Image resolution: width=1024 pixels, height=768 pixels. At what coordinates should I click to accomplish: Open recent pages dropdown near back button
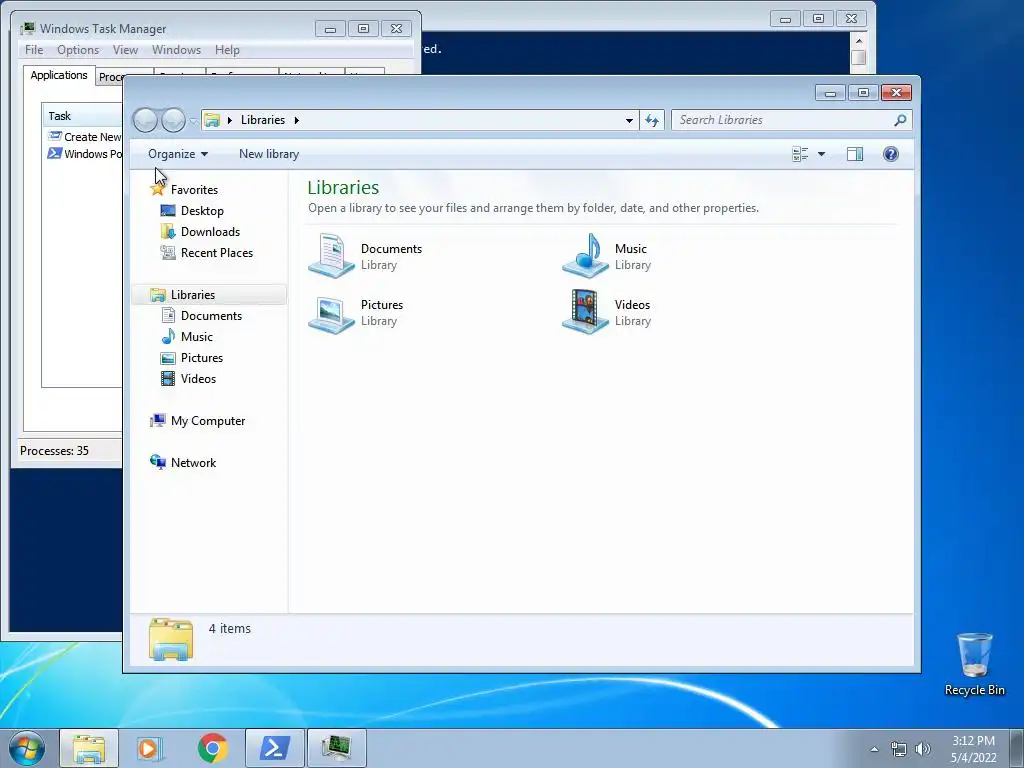pyautogui.click(x=193, y=121)
